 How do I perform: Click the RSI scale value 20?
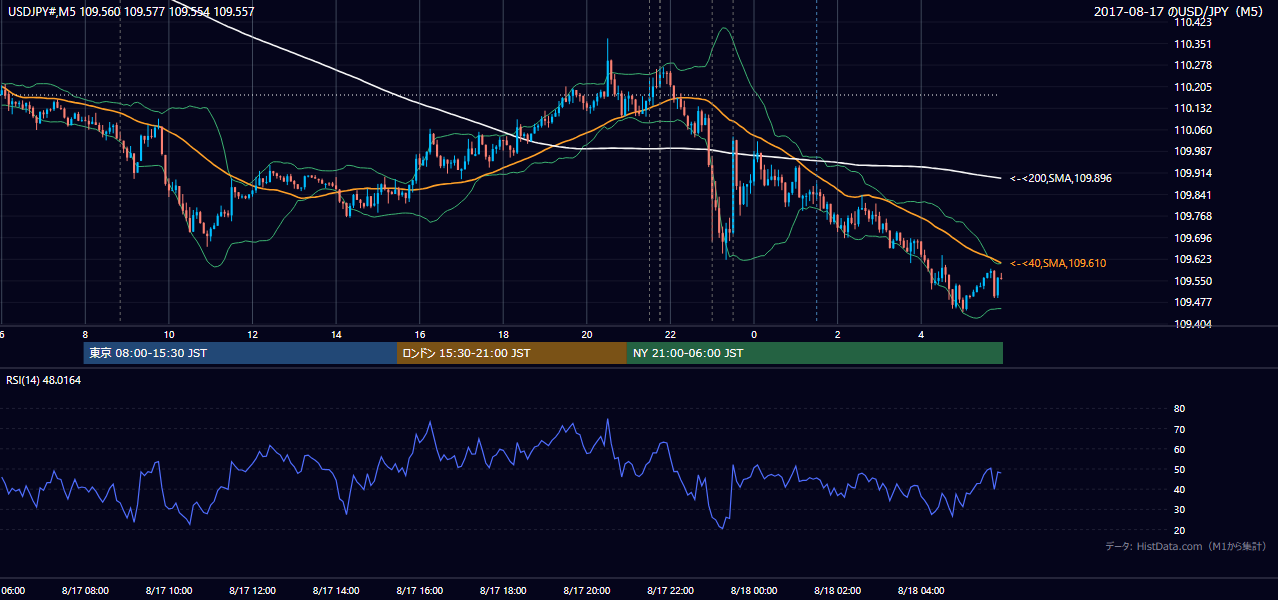(1180, 530)
